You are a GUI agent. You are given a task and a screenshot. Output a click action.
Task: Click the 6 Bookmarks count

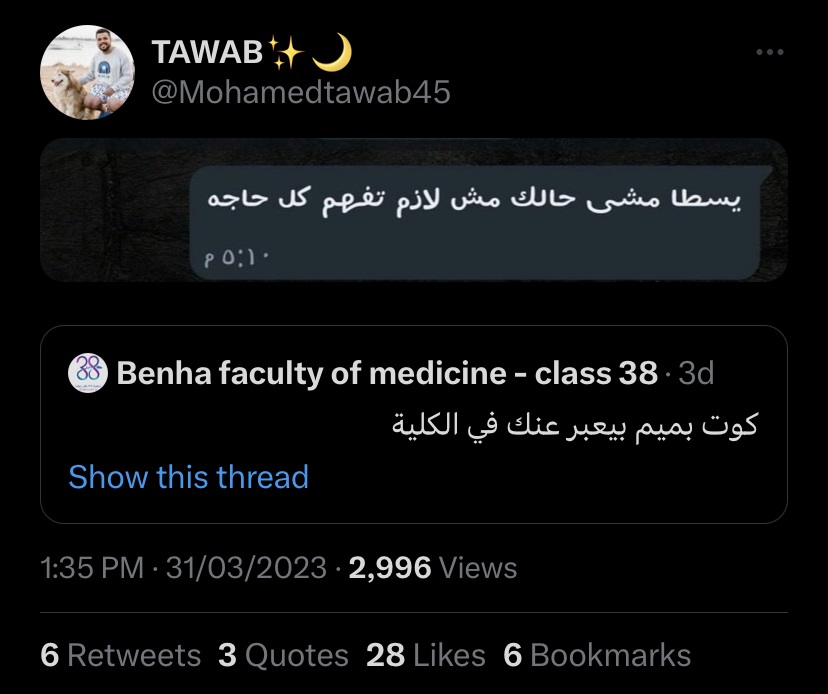(x=597, y=655)
